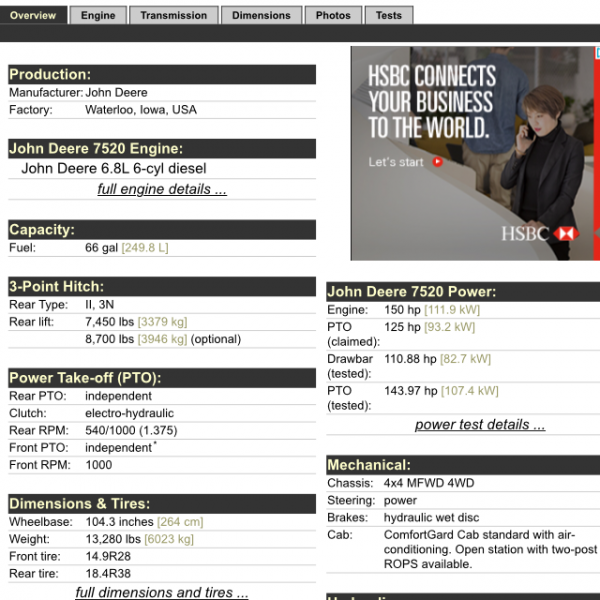Click the HSBC advertisement banner image
This screenshot has height=600, width=600.
click(x=475, y=153)
